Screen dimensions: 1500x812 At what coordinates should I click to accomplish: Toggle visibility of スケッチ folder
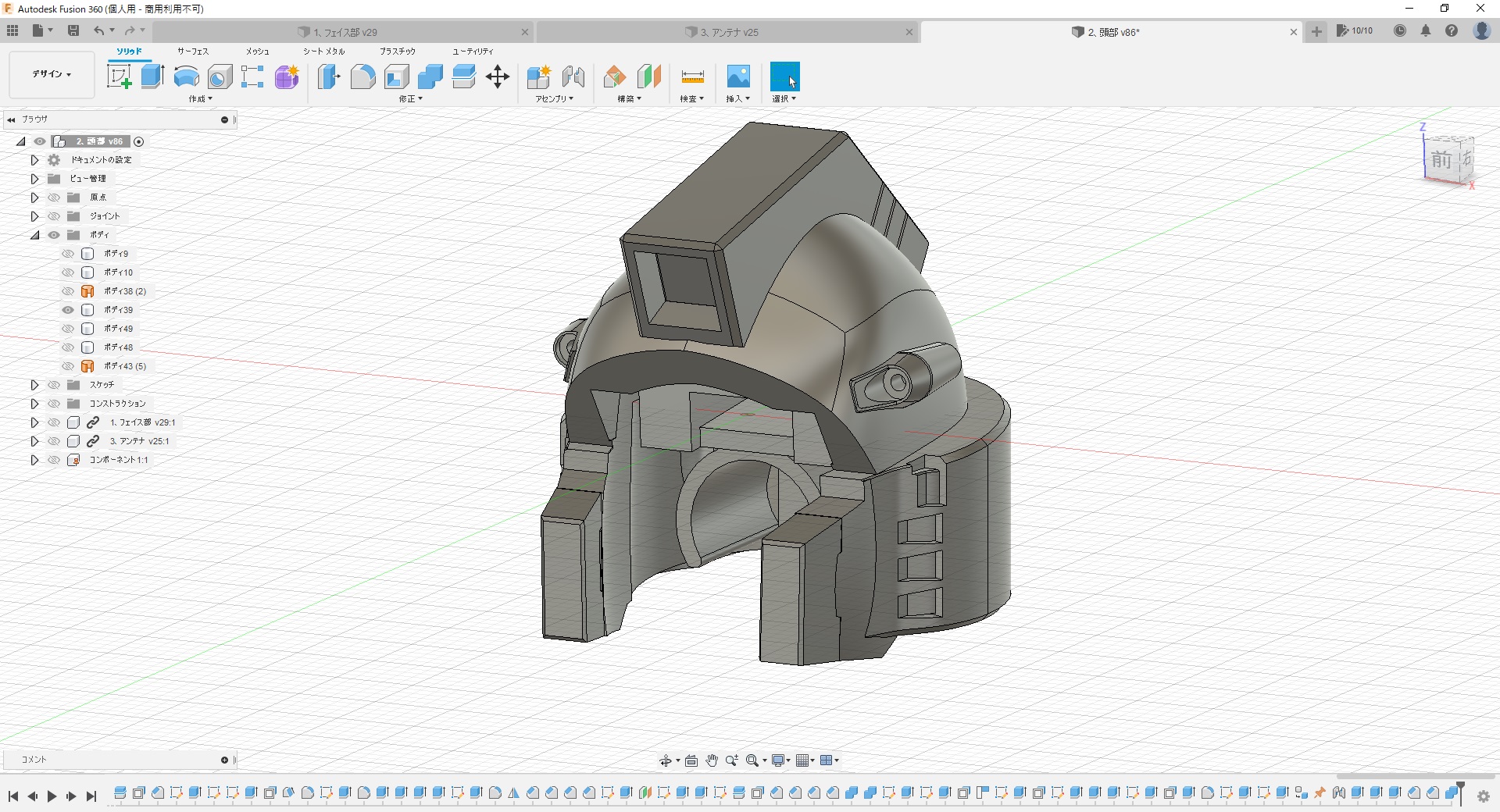click(54, 385)
